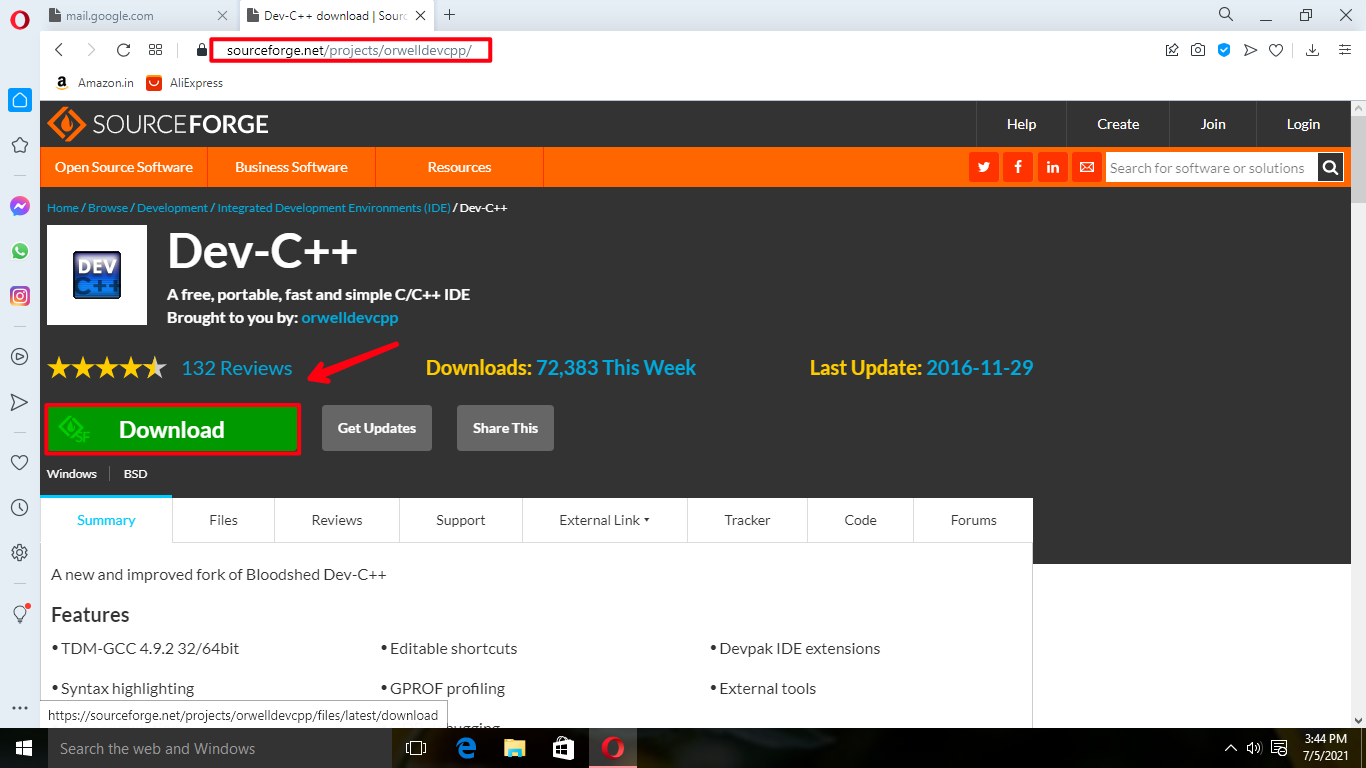Open Microsoft Edge from the taskbar
Viewport: 1366px width, 768px height.
click(466, 748)
